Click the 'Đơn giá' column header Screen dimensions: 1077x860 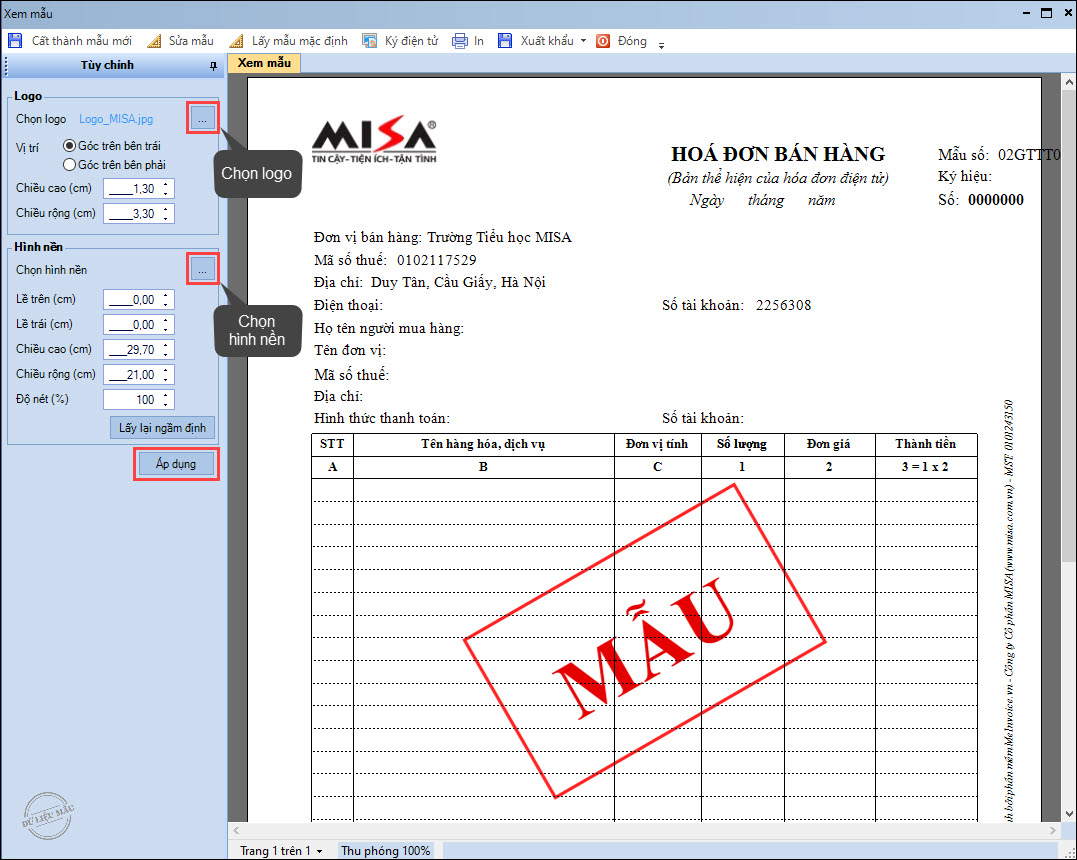pos(829,444)
